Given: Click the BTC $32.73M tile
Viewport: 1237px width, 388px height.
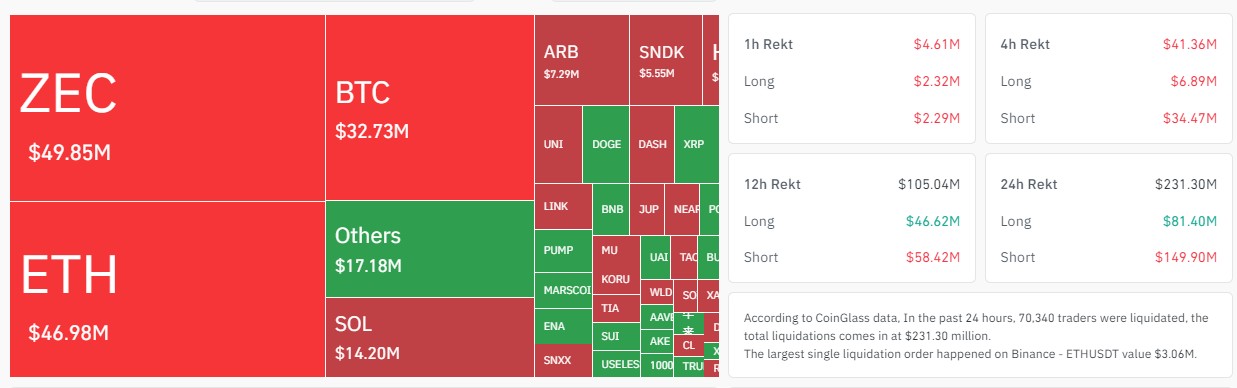Looking at the screenshot, I should coord(429,108).
